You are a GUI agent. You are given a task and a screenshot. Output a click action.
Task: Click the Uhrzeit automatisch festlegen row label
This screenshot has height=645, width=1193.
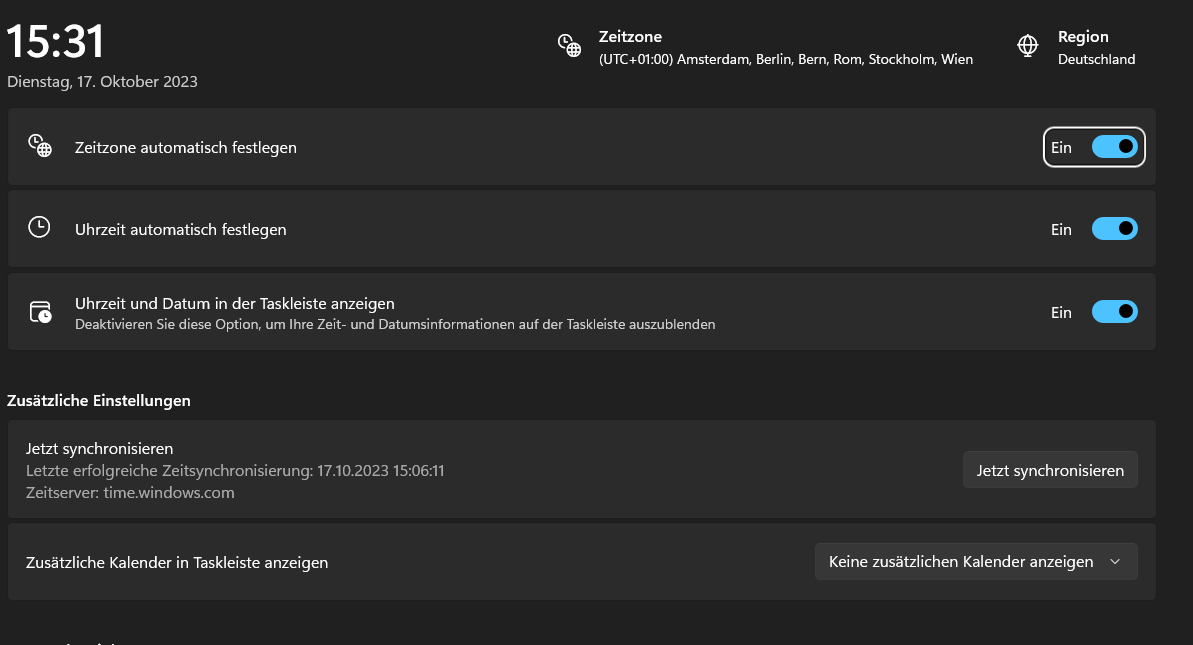tap(181, 230)
